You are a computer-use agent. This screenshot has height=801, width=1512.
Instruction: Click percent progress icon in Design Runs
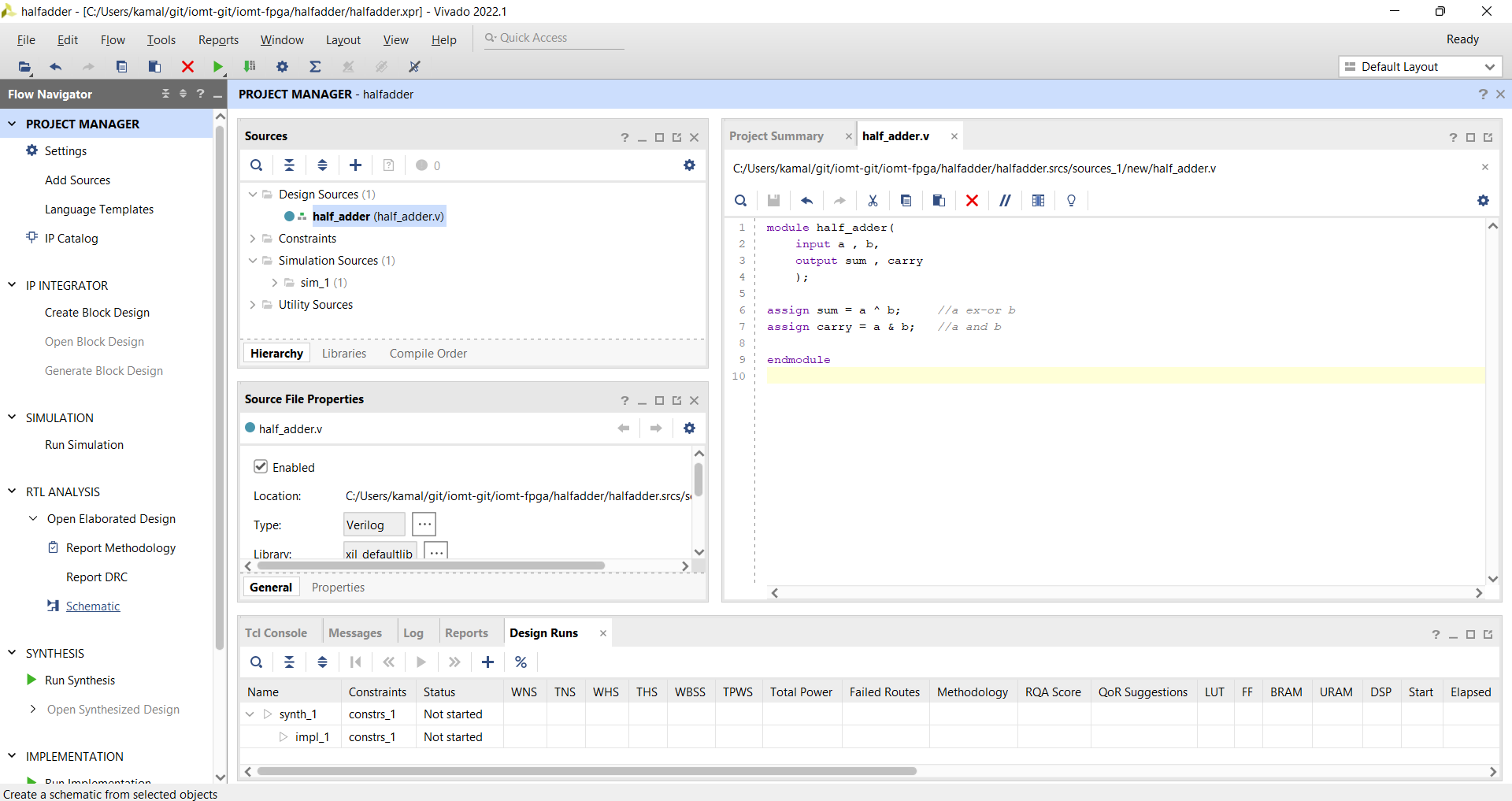click(x=521, y=662)
